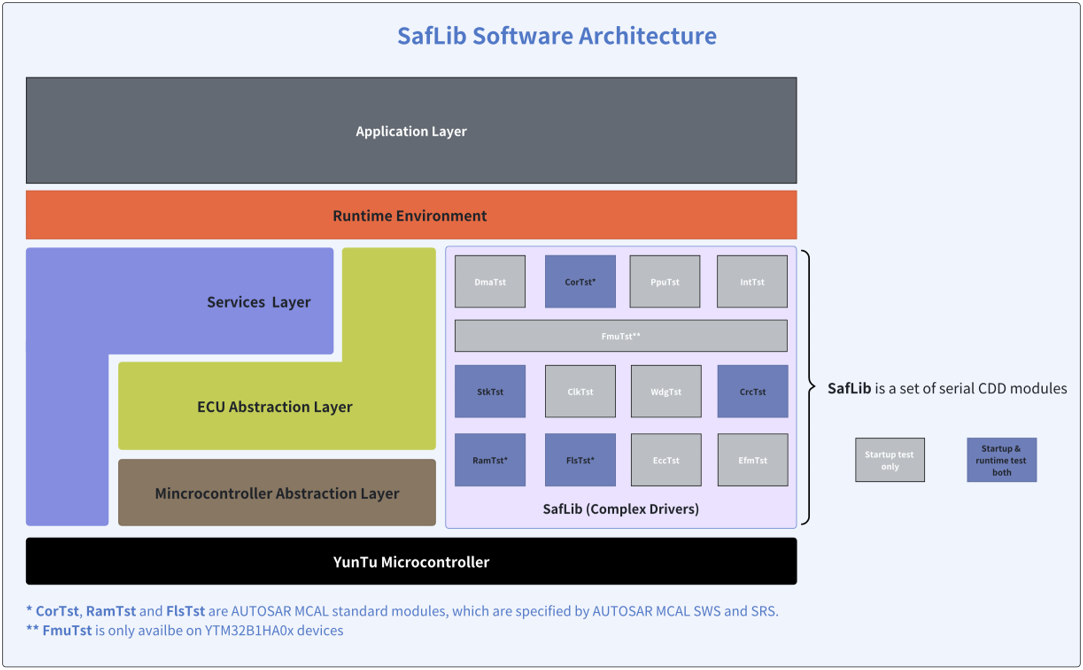Screen dimensions: 1083x670
Task: Click the 'SafLib Software Architecture' title
Action: [x=557, y=36]
